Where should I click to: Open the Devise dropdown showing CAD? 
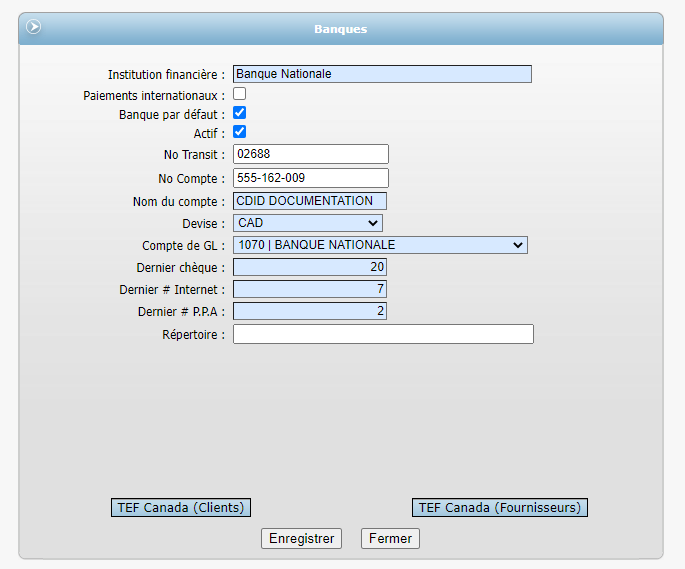point(308,223)
